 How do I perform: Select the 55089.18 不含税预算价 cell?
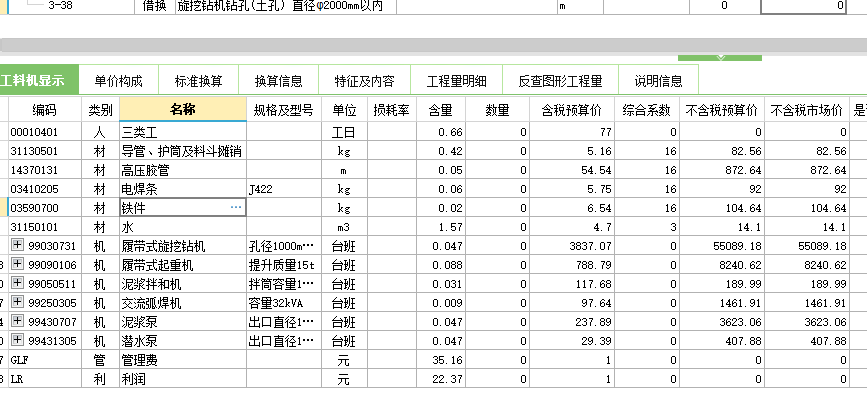coord(722,245)
